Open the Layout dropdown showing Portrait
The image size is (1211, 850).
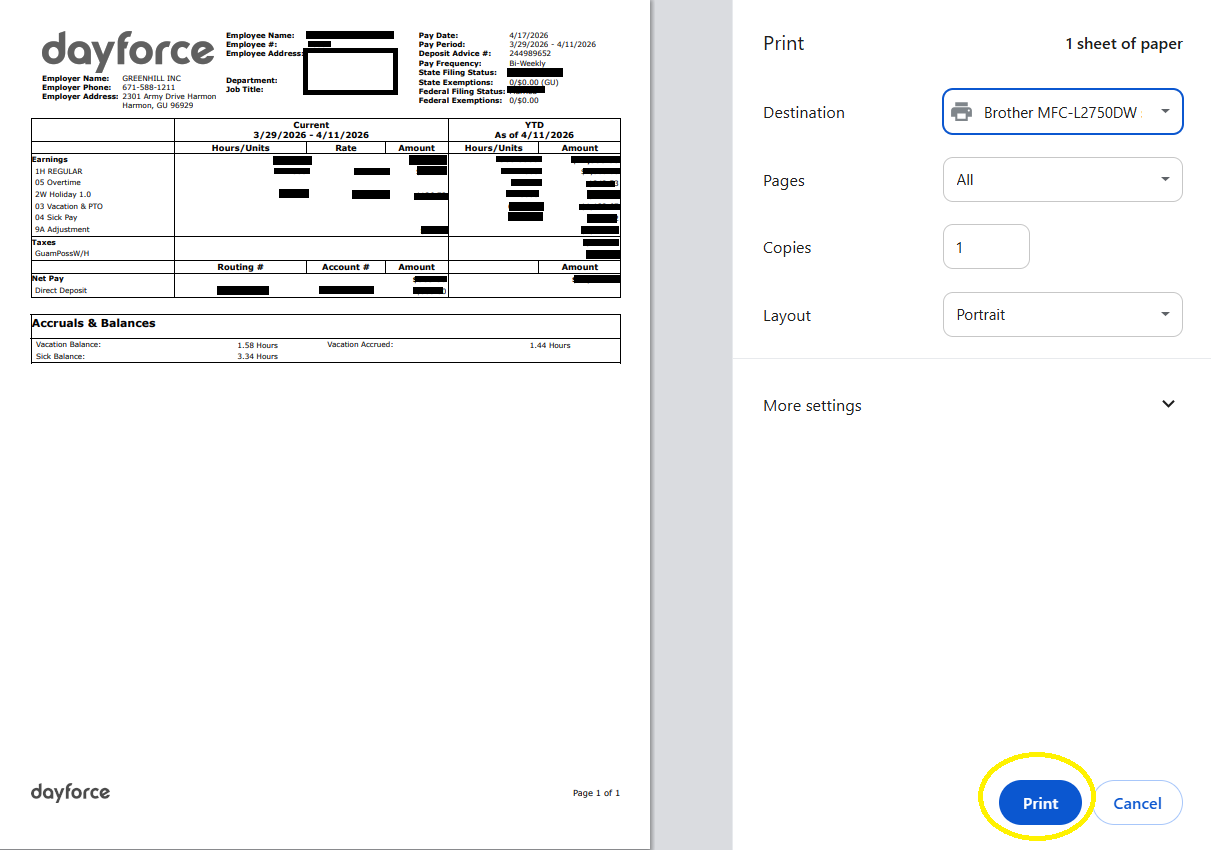pyautogui.click(x=1062, y=314)
